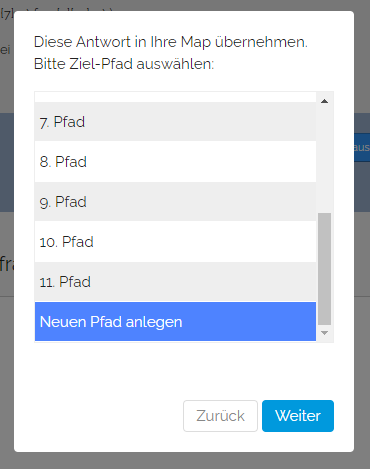Screen dimensions: 370x469
Task: Pick '10. Pfad' from the list
Action: click(175, 242)
